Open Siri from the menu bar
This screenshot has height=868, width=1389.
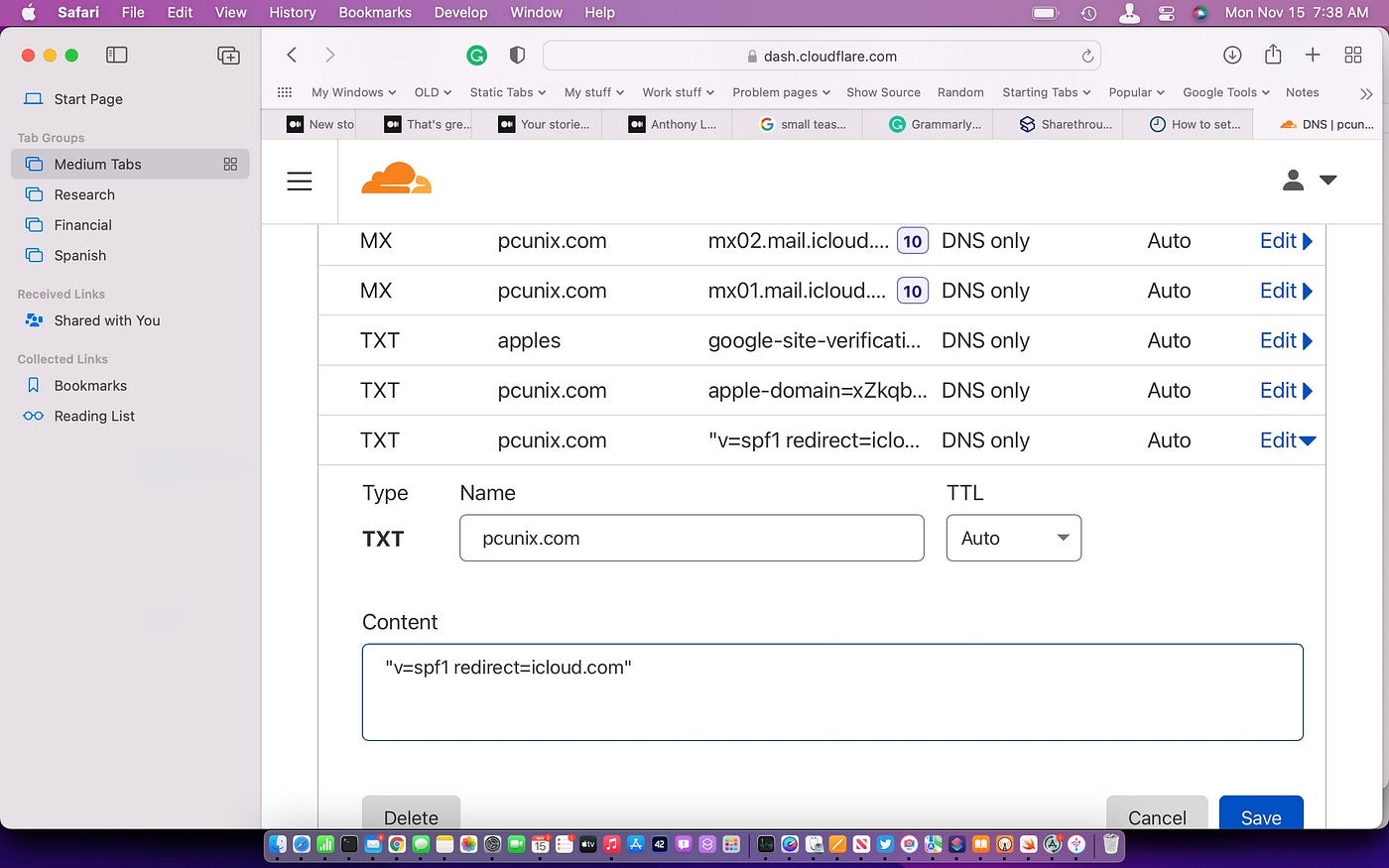tap(1200, 13)
